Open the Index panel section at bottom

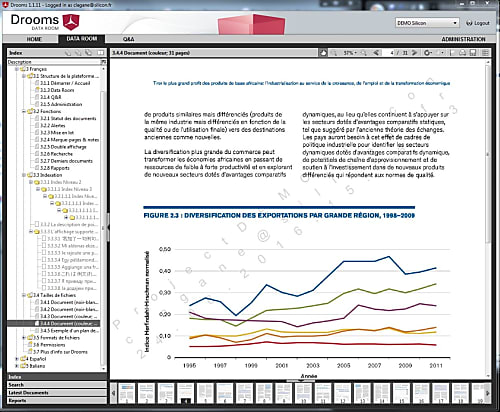click(57, 377)
